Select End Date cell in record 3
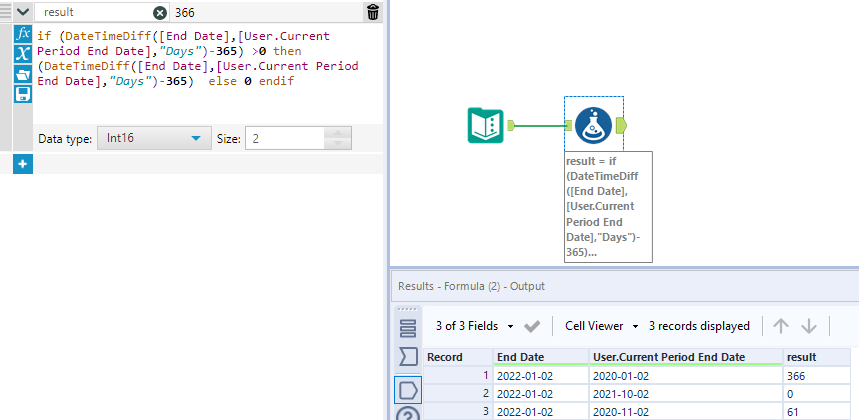This screenshot has width=859, height=420. tap(541, 411)
